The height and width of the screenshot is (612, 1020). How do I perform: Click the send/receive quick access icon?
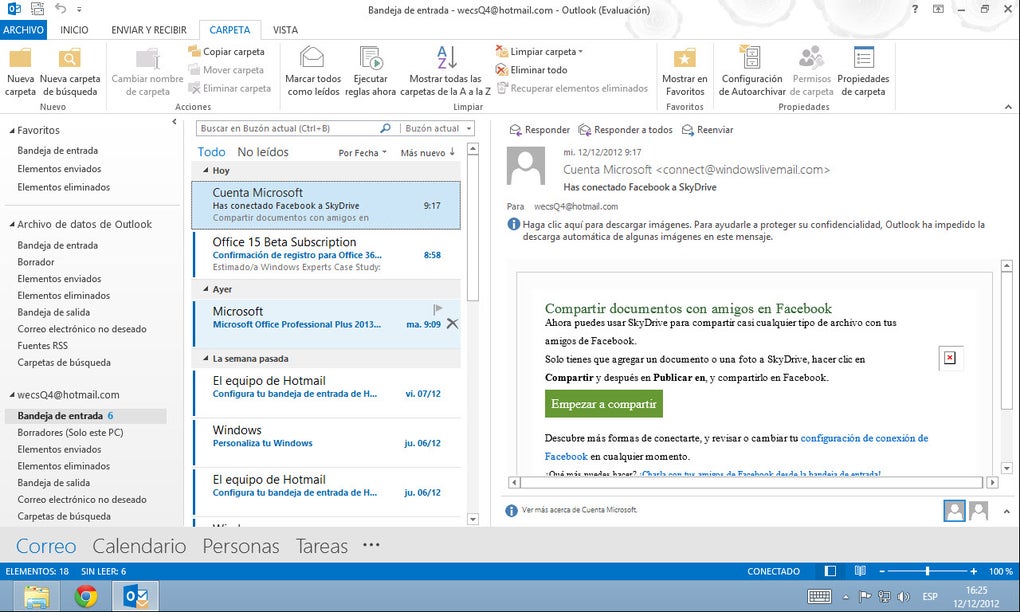[x=38, y=8]
